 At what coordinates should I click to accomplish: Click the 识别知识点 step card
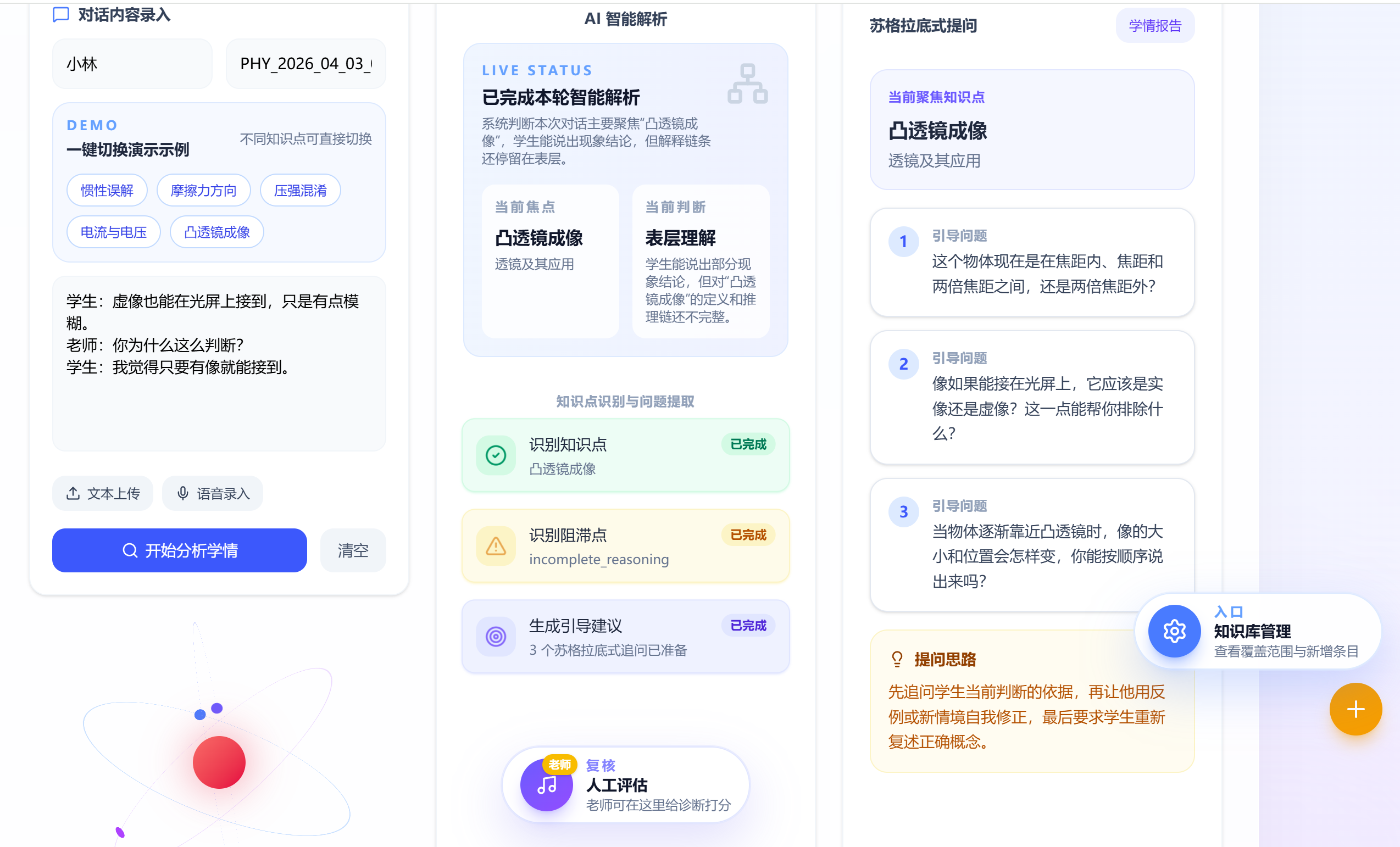click(626, 455)
